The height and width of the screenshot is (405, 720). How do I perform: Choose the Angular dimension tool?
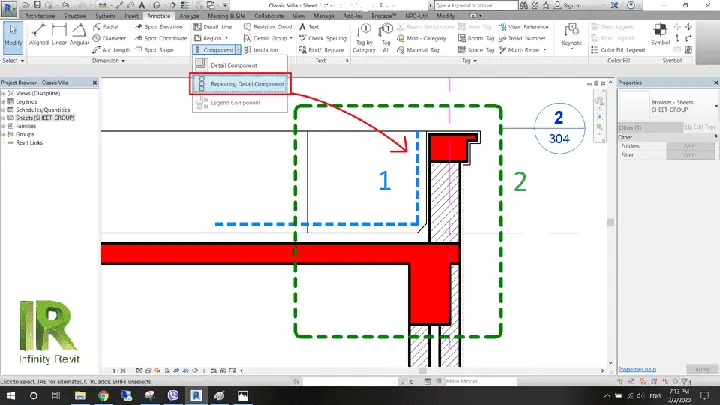click(79, 35)
